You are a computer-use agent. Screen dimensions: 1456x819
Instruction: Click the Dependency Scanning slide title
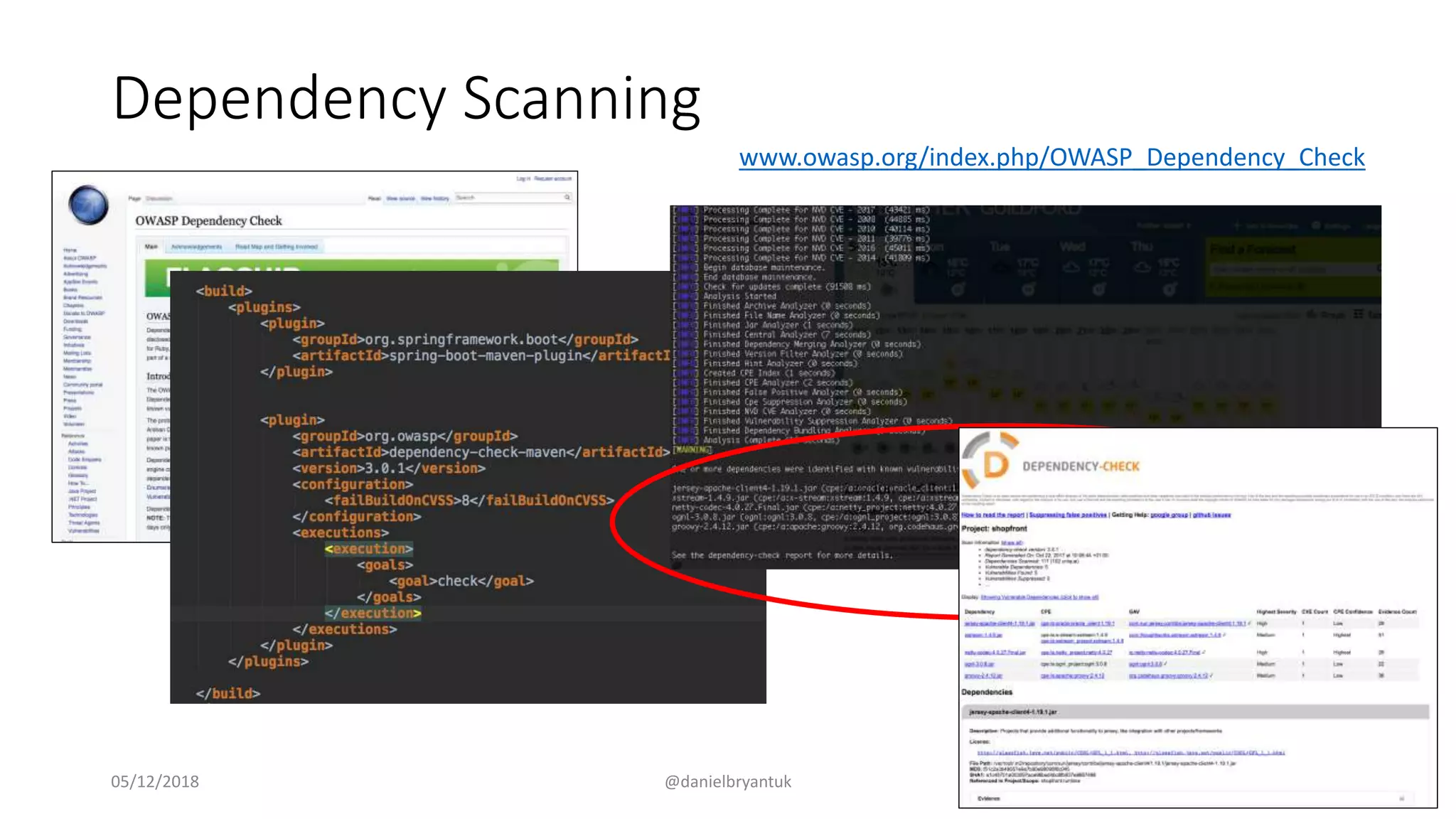coord(407,99)
